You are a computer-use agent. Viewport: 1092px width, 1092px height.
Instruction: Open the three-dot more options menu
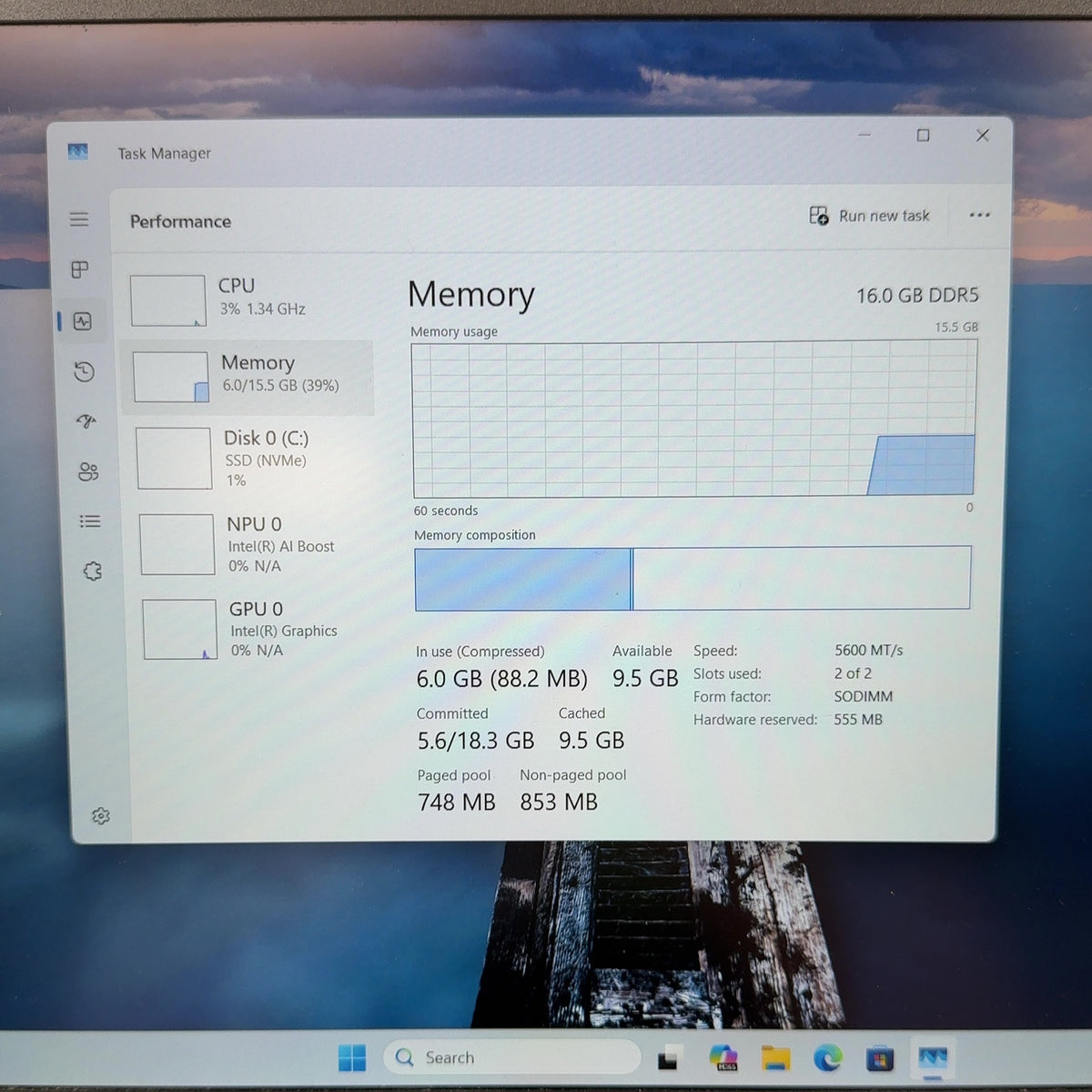tap(979, 216)
